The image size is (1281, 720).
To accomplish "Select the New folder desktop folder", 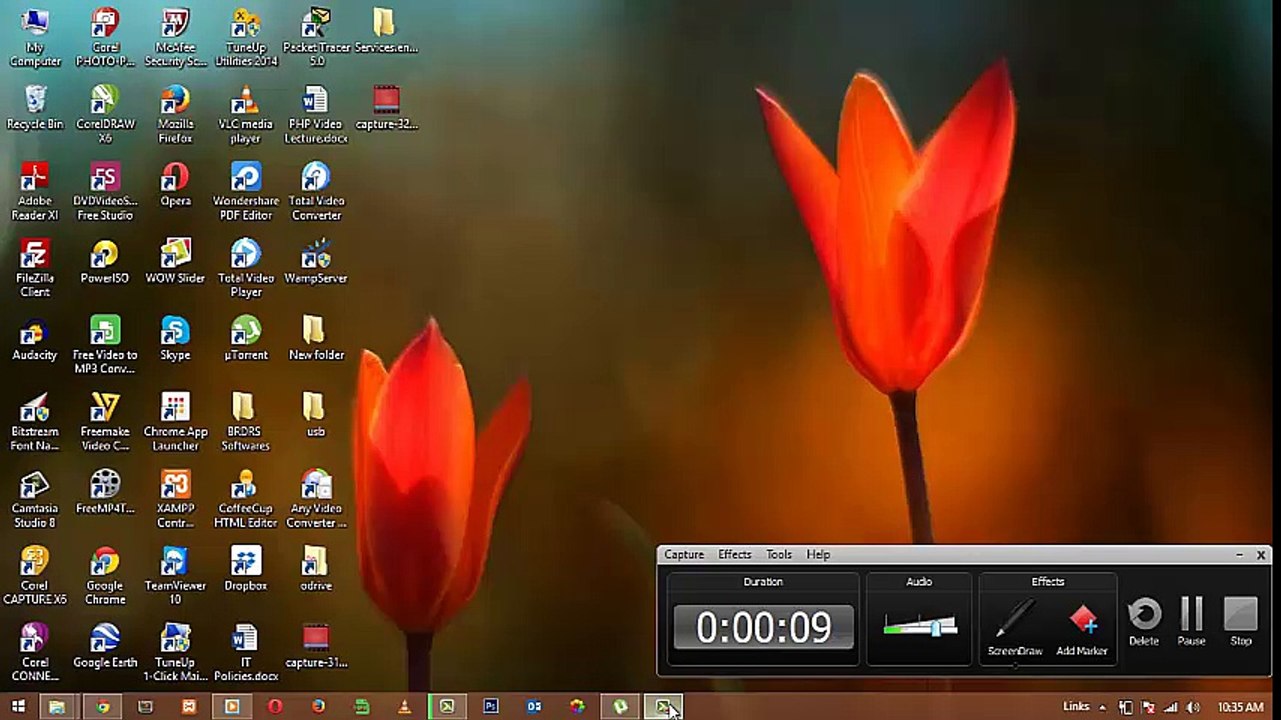I will tap(316, 339).
